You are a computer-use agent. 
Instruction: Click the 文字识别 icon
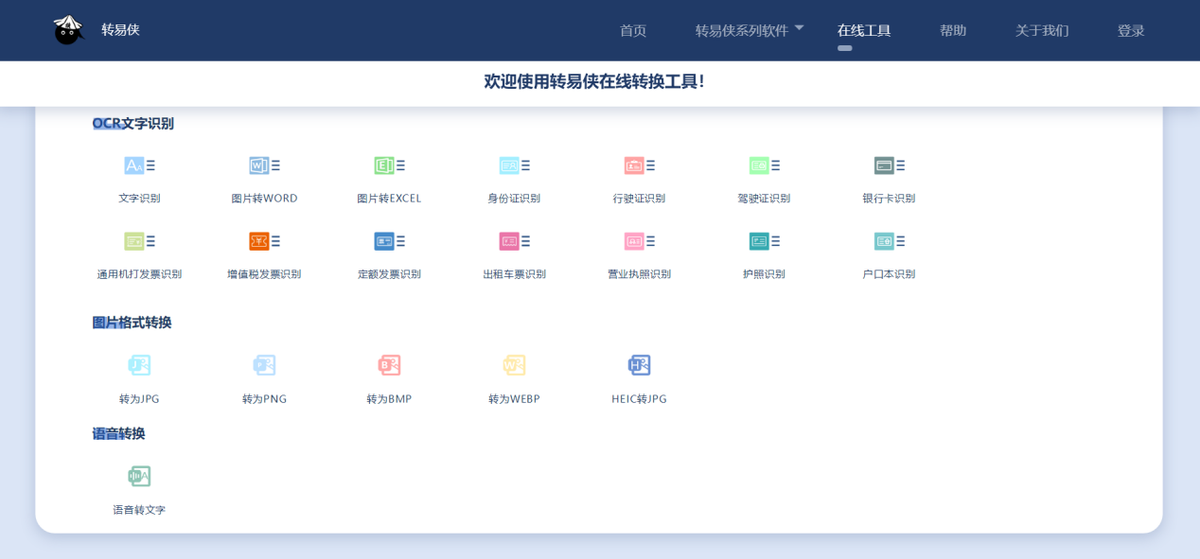[x=139, y=166]
